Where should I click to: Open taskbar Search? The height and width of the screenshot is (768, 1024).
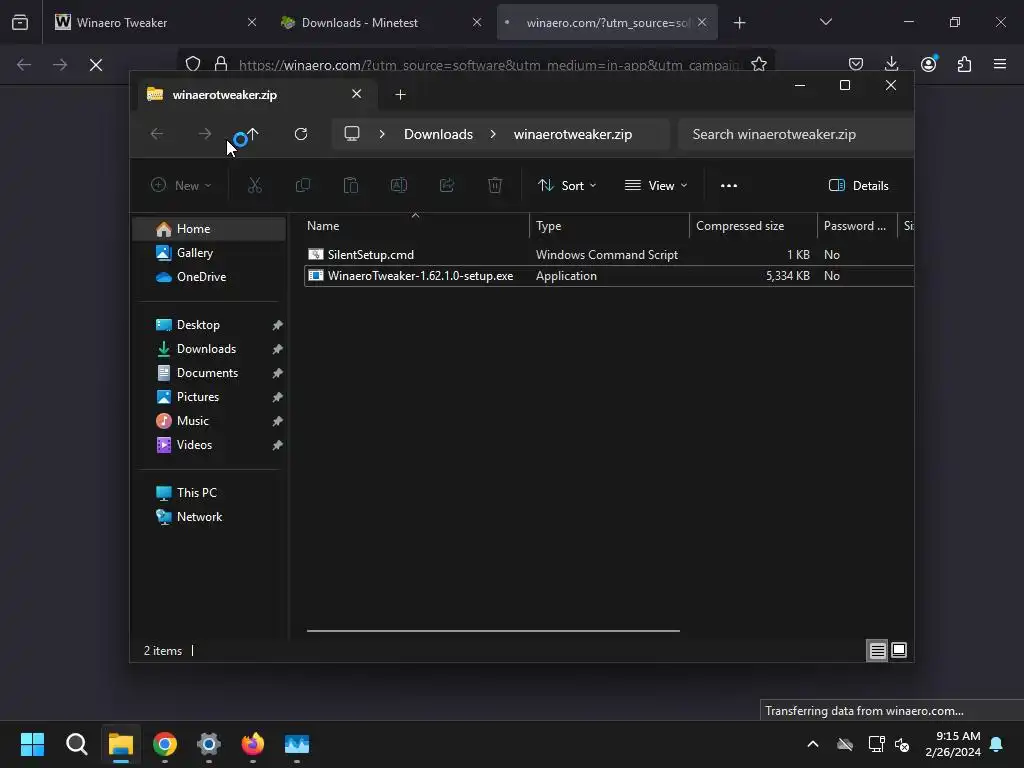pos(76,744)
